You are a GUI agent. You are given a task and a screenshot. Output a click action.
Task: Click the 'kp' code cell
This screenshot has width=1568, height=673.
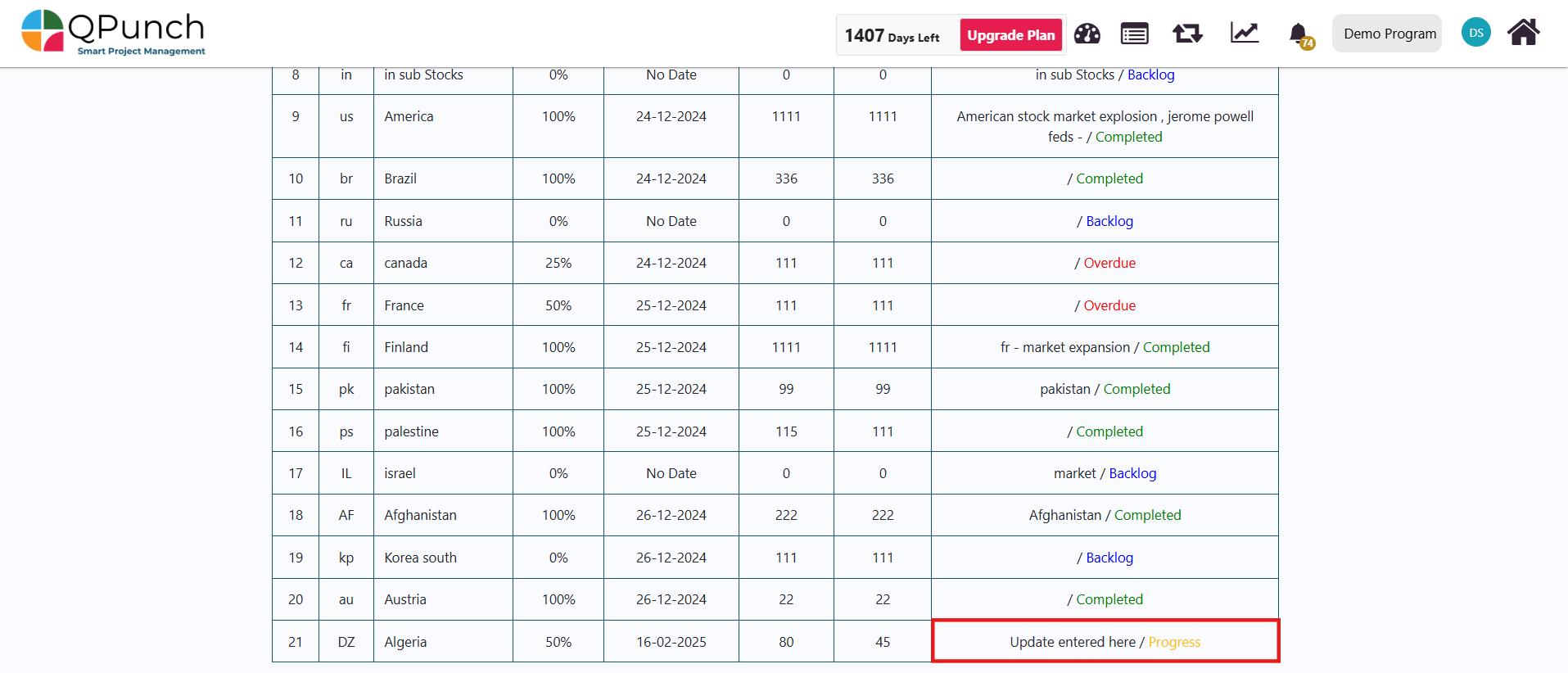pos(346,558)
